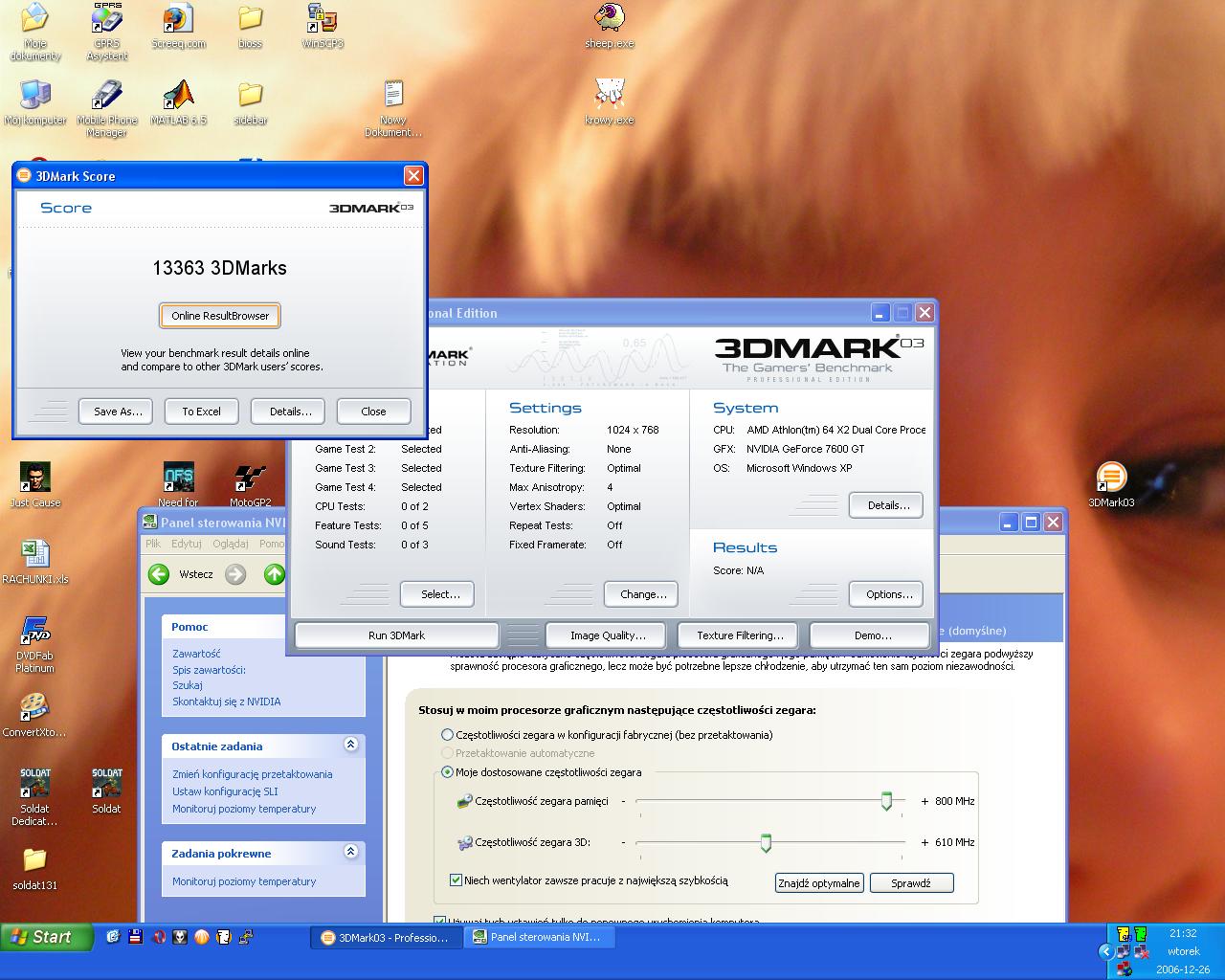Screen dimensions: 1225x980
Task: Open the Image Quality tool
Action: pos(608,635)
